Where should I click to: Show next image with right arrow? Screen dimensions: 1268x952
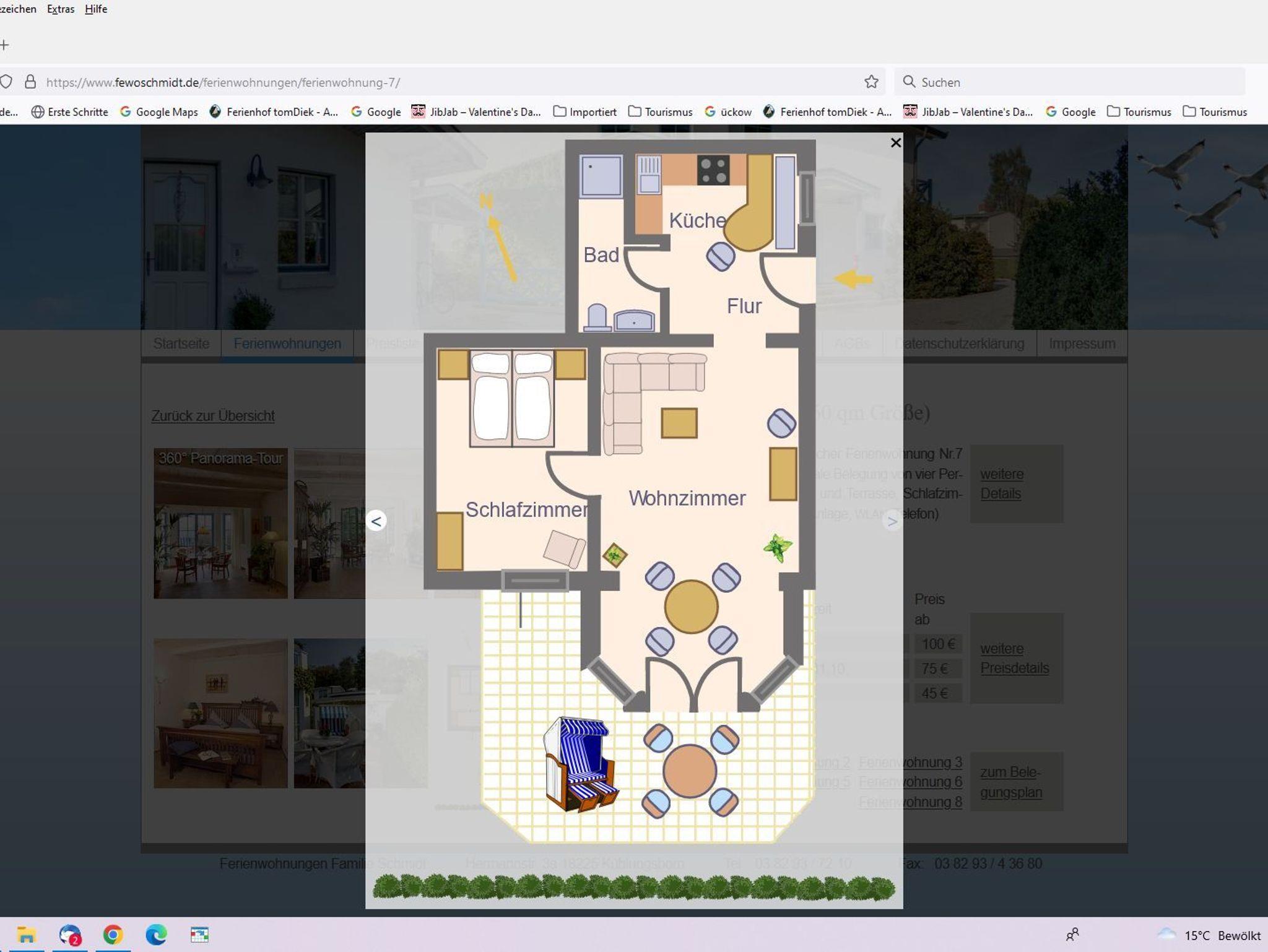[x=892, y=521]
